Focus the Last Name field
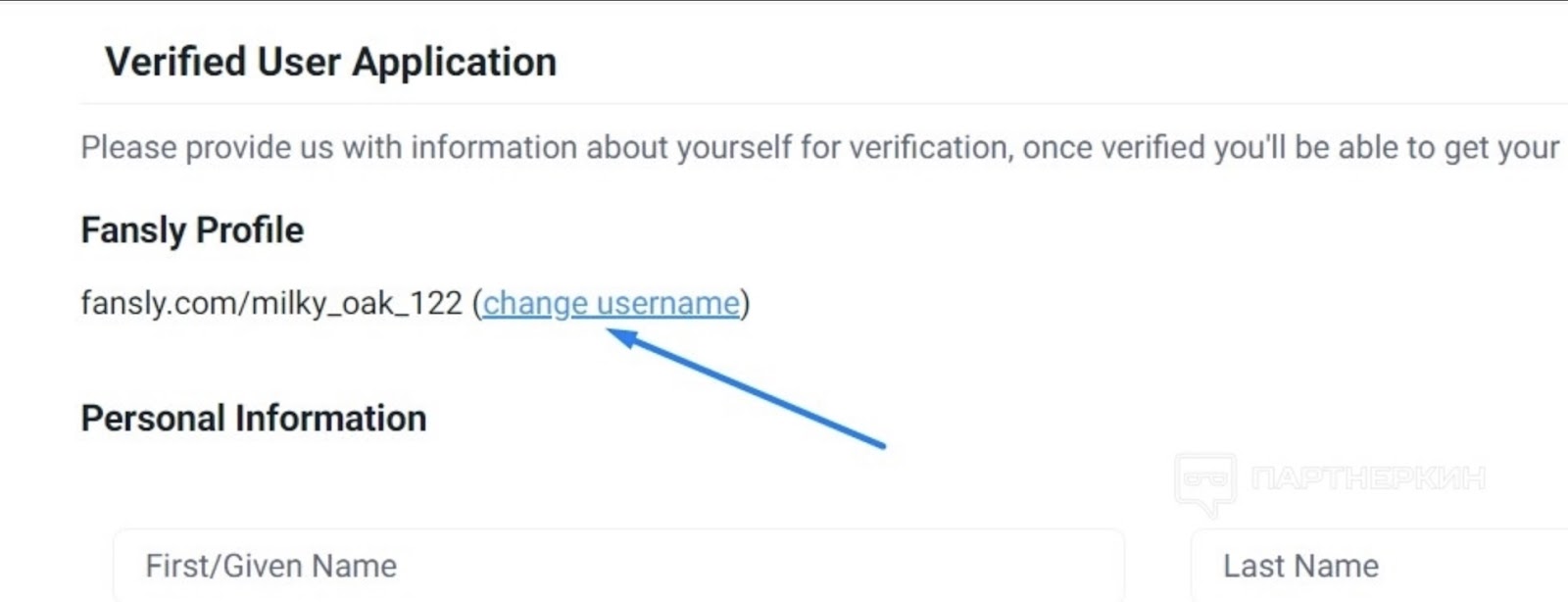The height and width of the screenshot is (602, 1568). pyautogui.click(x=1380, y=566)
